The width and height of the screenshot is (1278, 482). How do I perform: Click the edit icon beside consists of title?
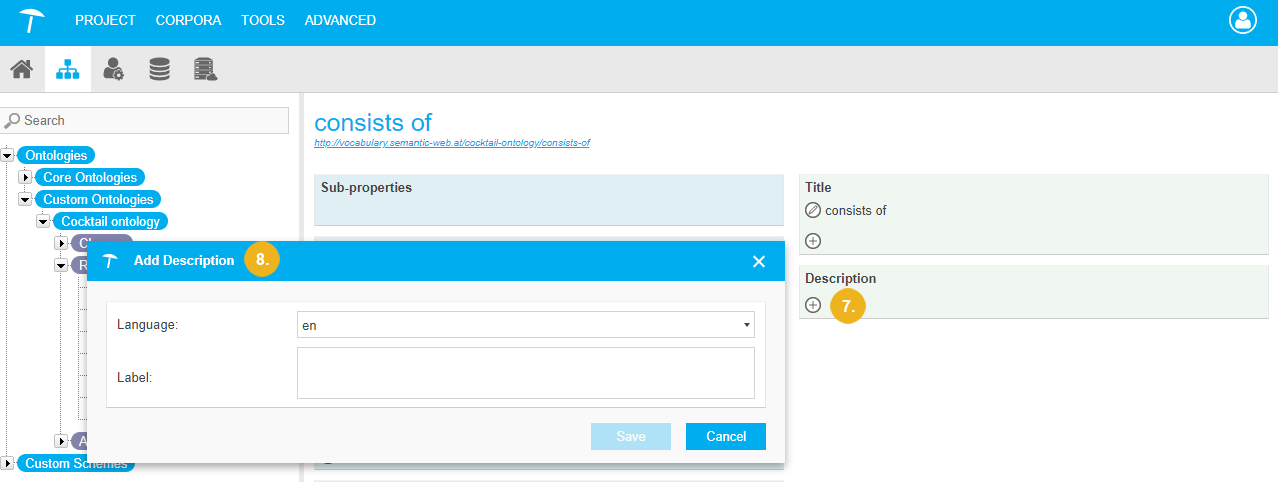click(x=813, y=211)
